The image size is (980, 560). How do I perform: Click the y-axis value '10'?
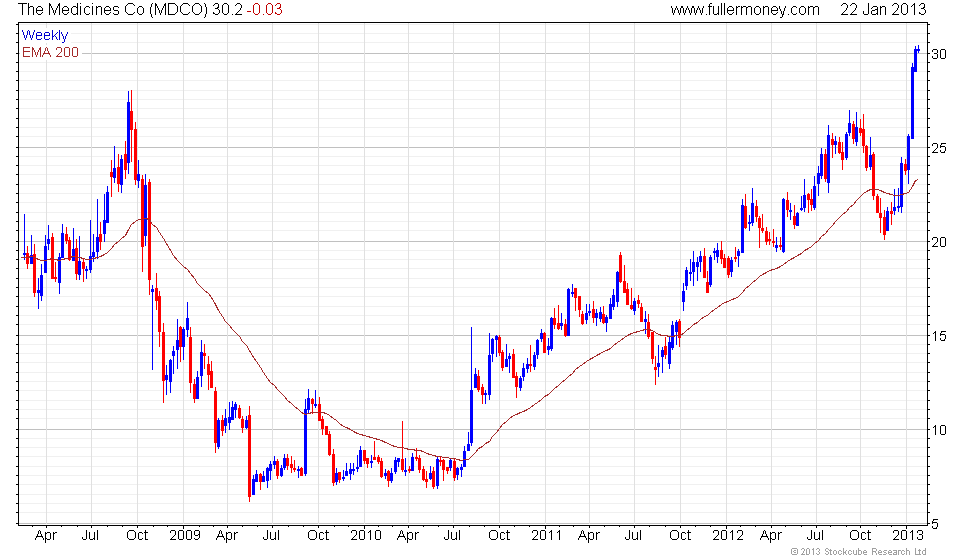coord(939,430)
